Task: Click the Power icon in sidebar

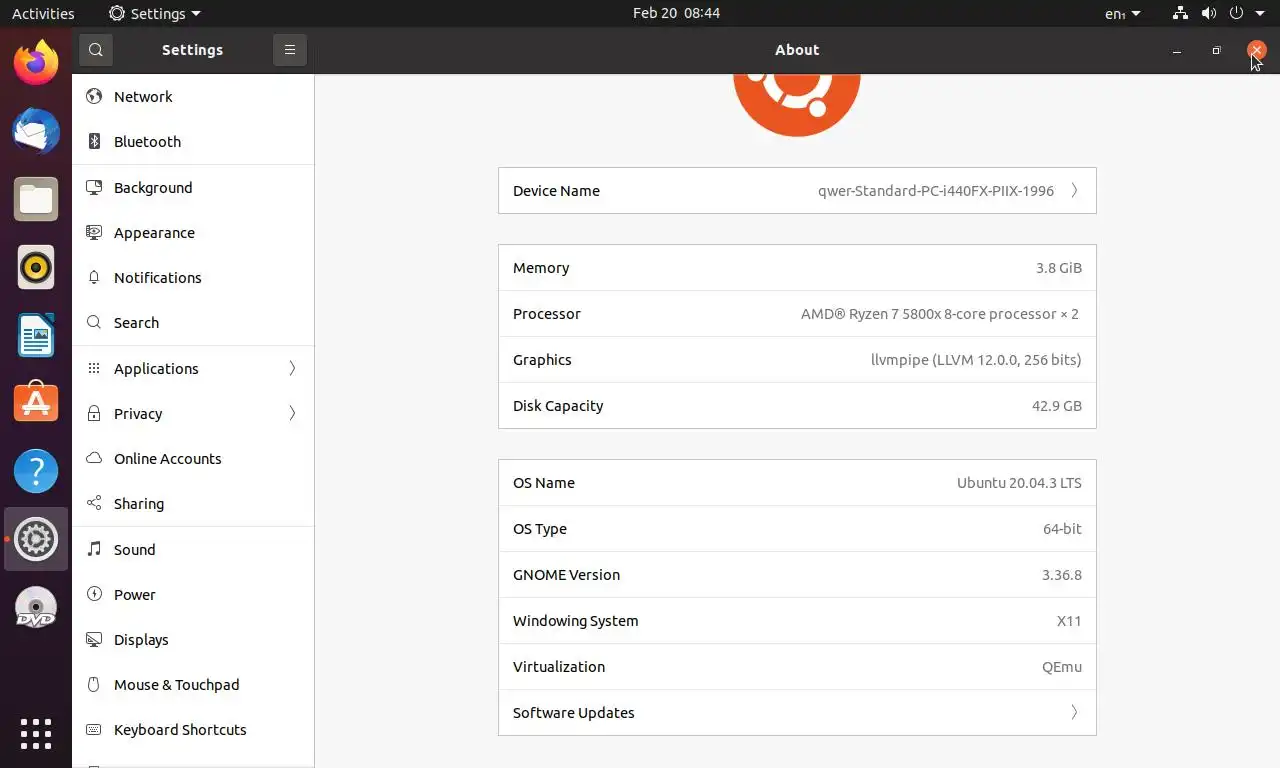Action: (94, 595)
